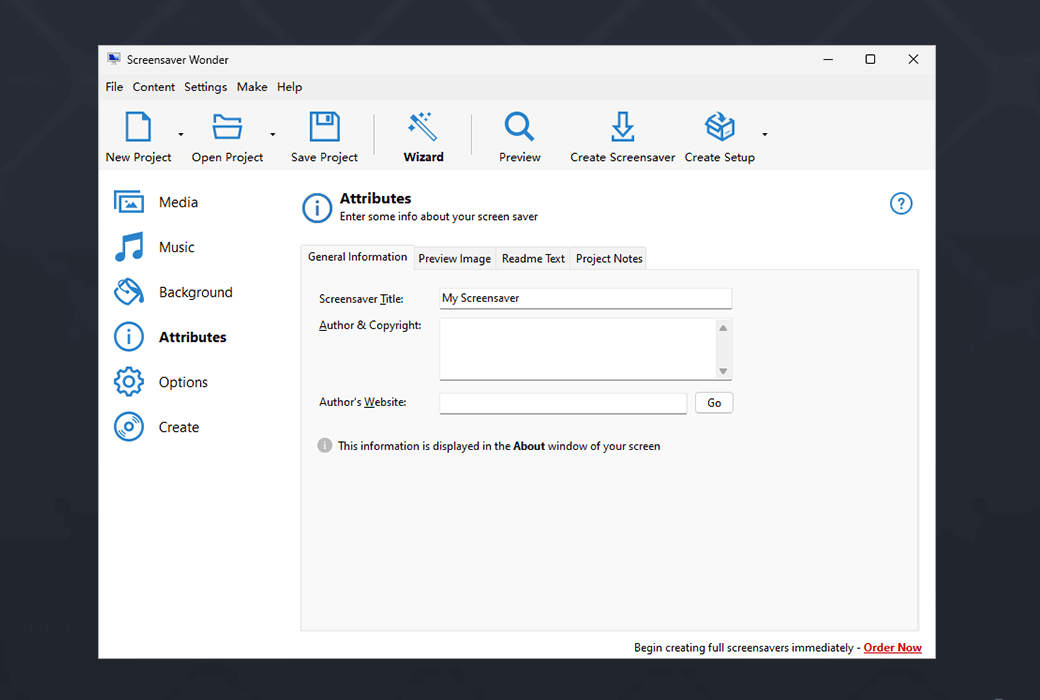Open the Settings menu
1040x700 pixels.
[206, 87]
